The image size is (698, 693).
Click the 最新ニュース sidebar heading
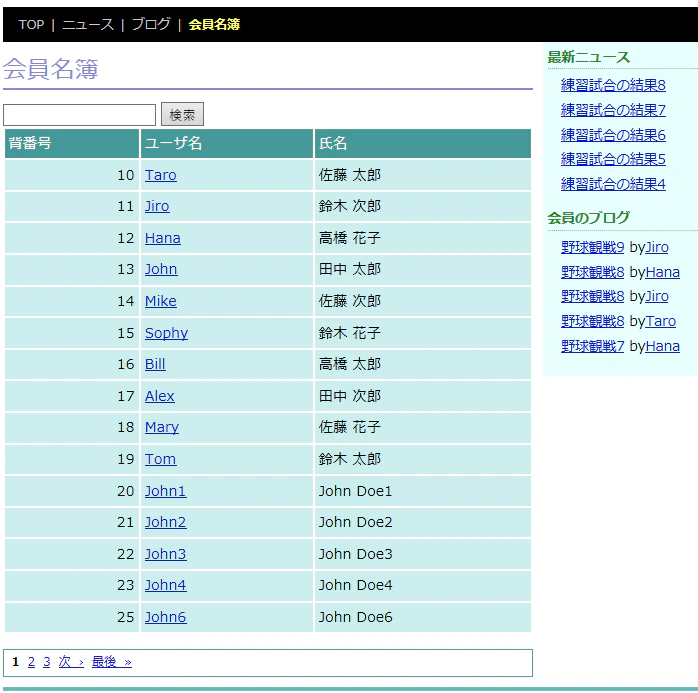point(588,57)
